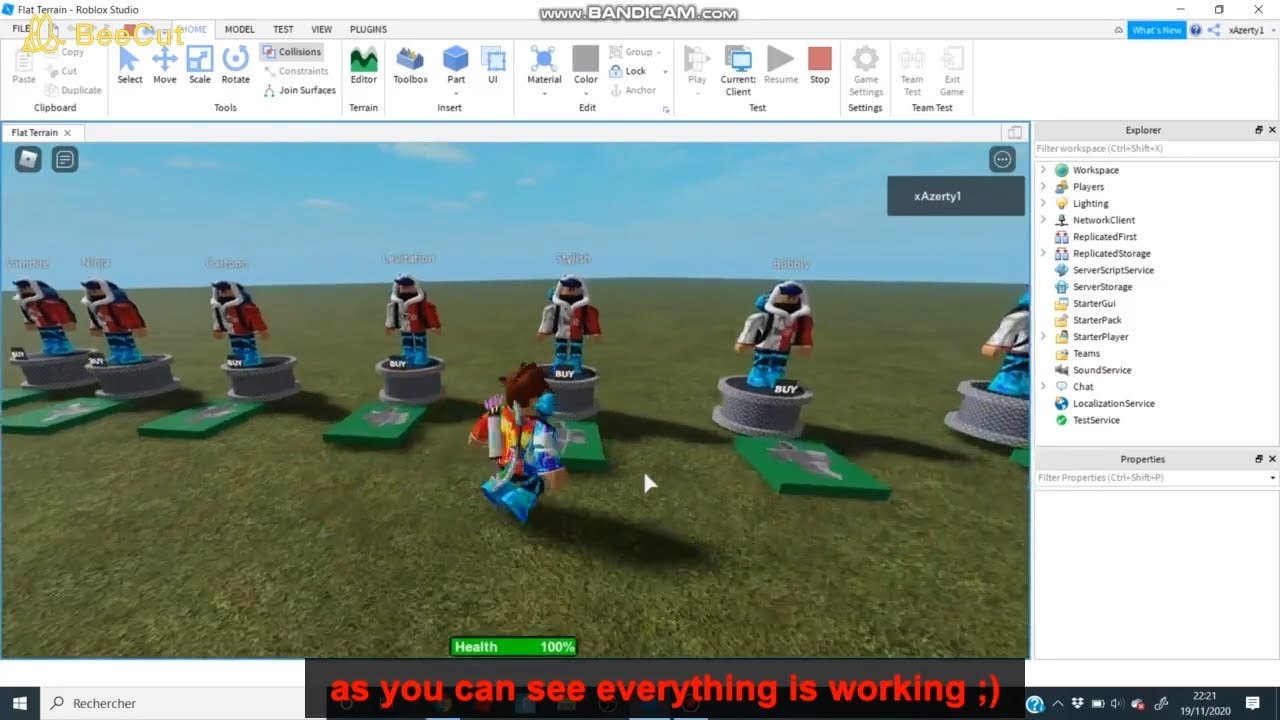Switch the Current: Client view
The height and width of the screenshot is (720, 1280).
click(x=738, y=70)
